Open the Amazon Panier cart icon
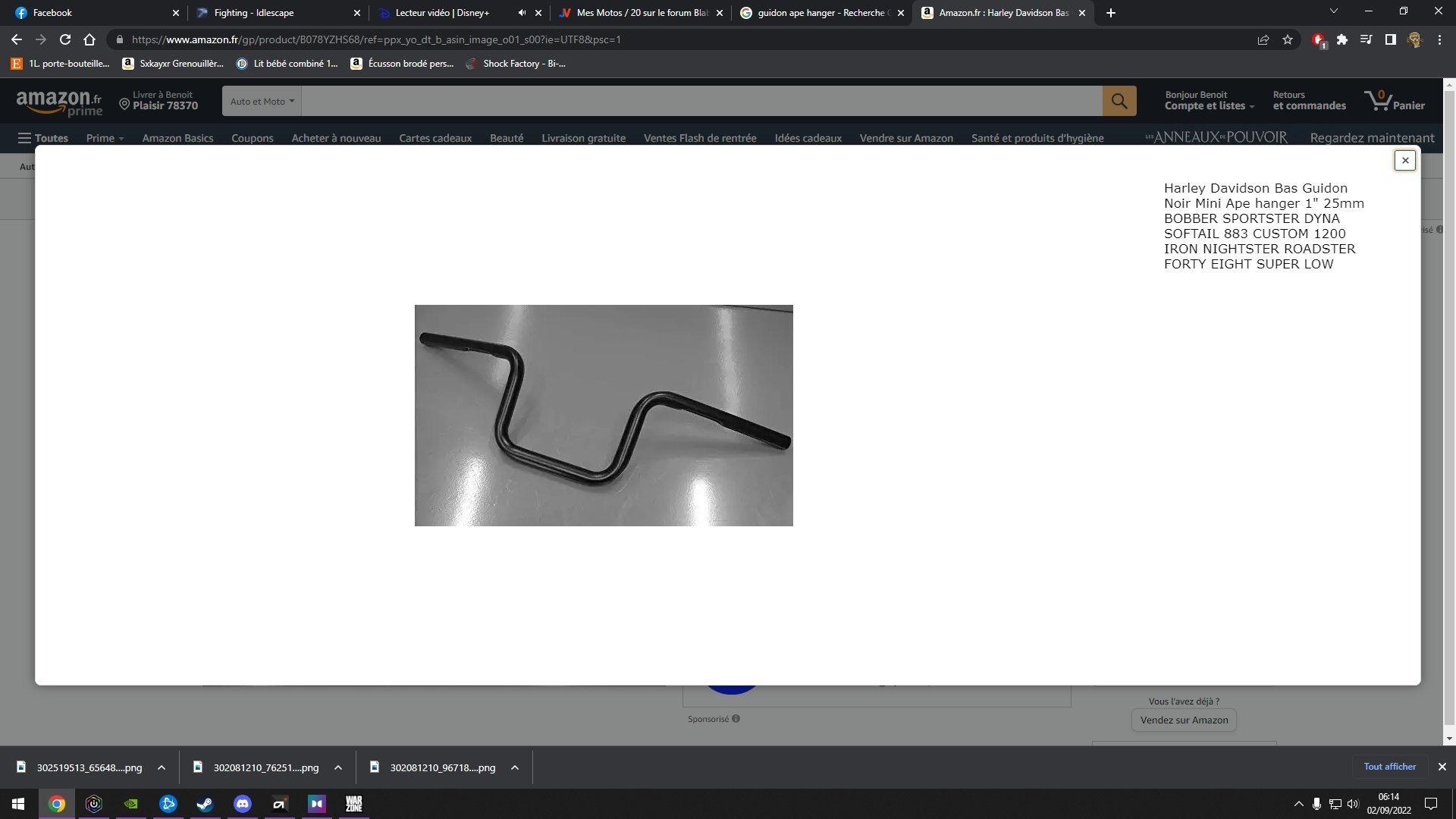Viewport: 1456px width, 819px height. pos(1394,100)
